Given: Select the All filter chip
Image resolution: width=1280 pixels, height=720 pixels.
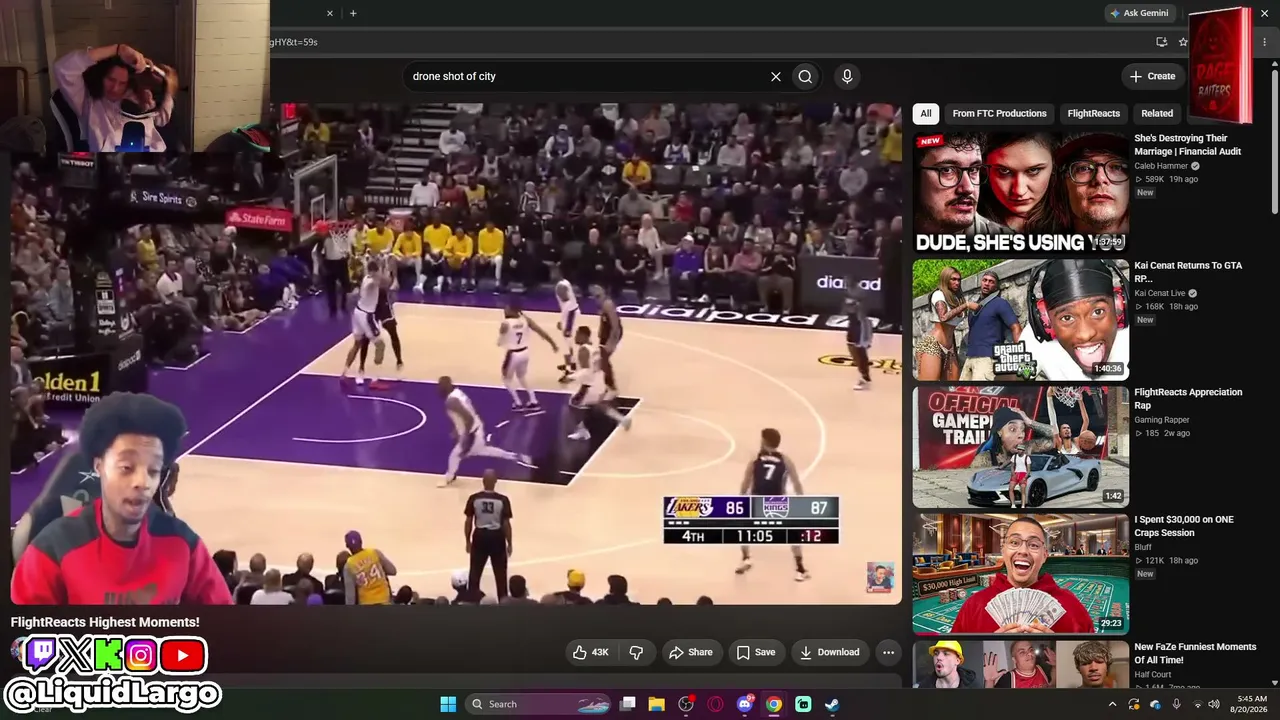Looking at the screenshot, I should pos(926,113).
